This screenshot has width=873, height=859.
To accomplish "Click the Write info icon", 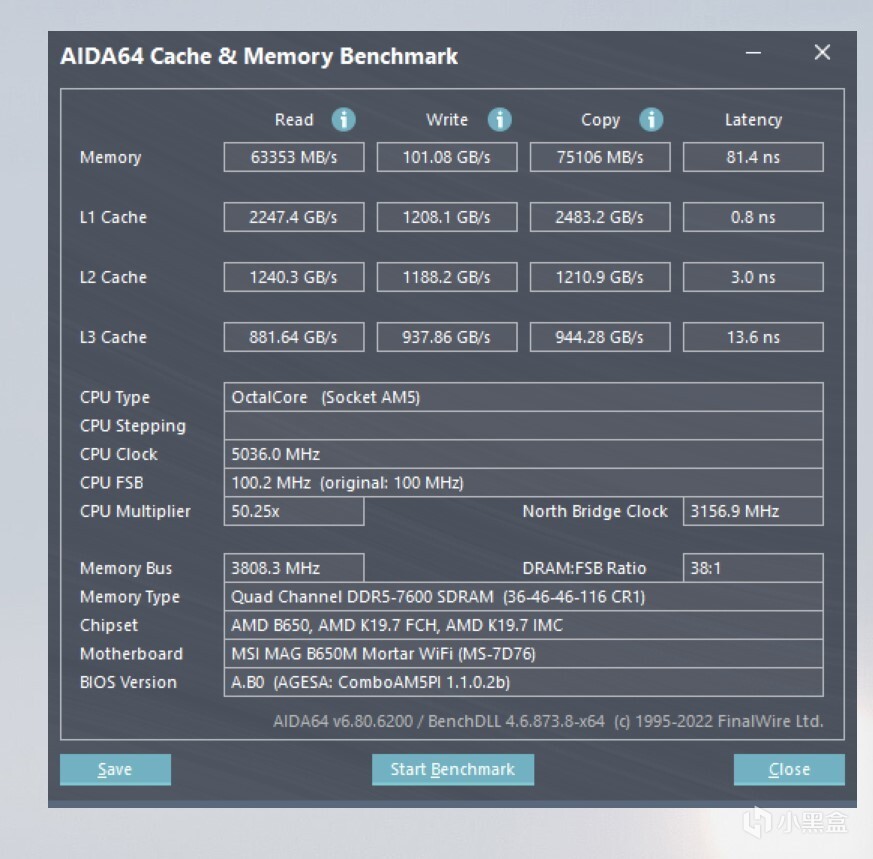I will [499, 120].
